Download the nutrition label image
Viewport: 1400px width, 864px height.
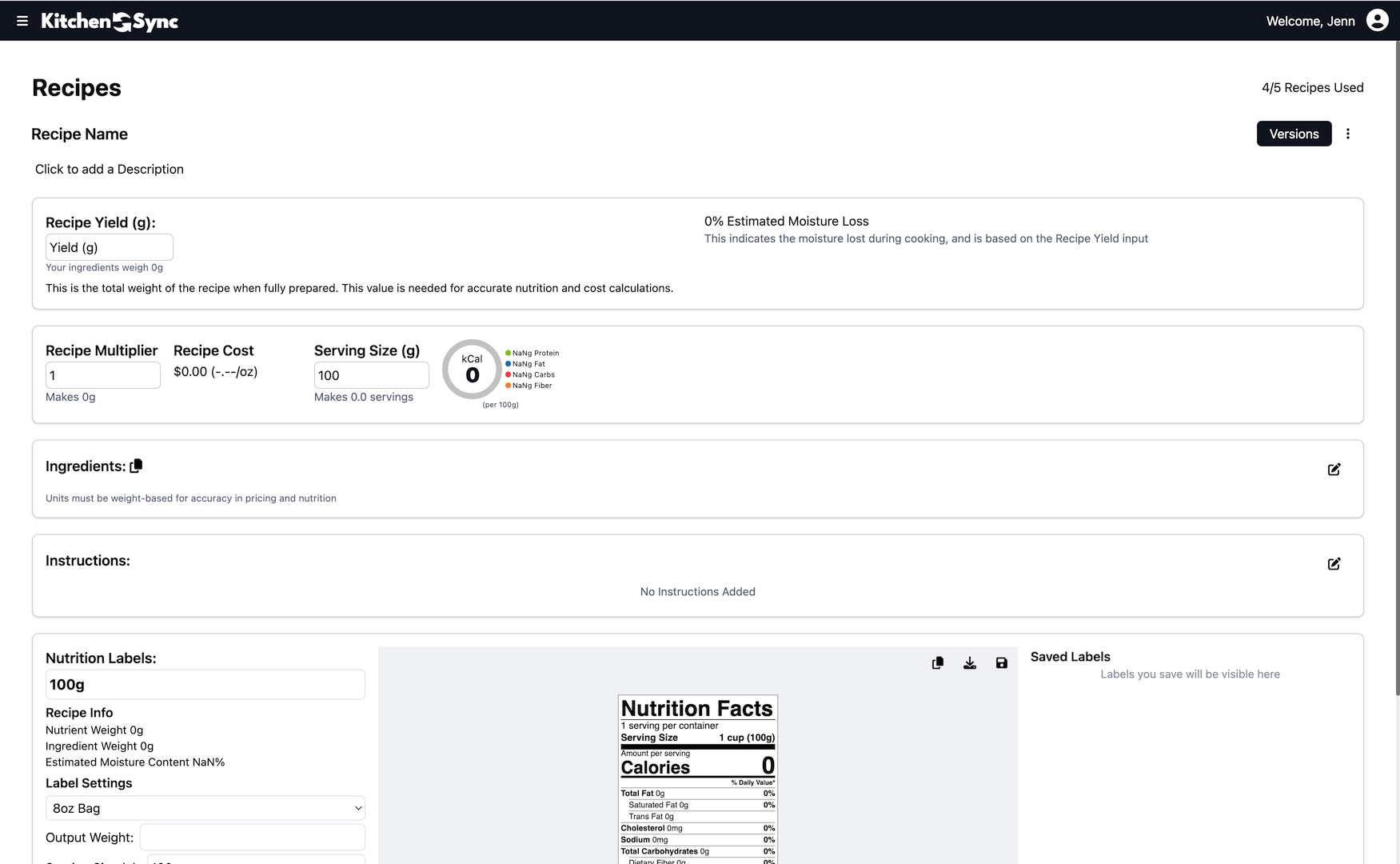[x=969, y=662]
